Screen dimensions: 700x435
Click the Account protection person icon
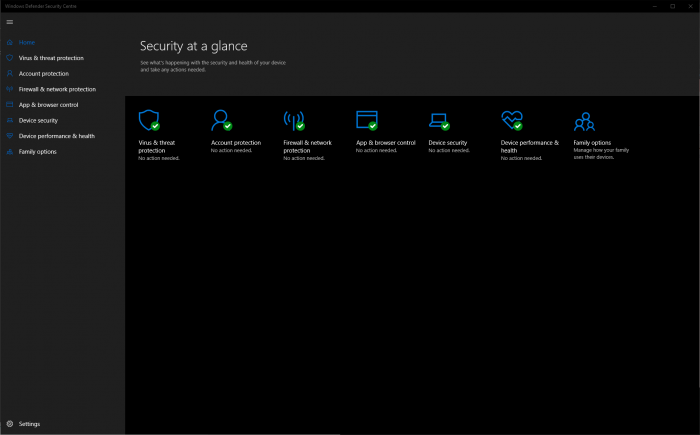221,120
